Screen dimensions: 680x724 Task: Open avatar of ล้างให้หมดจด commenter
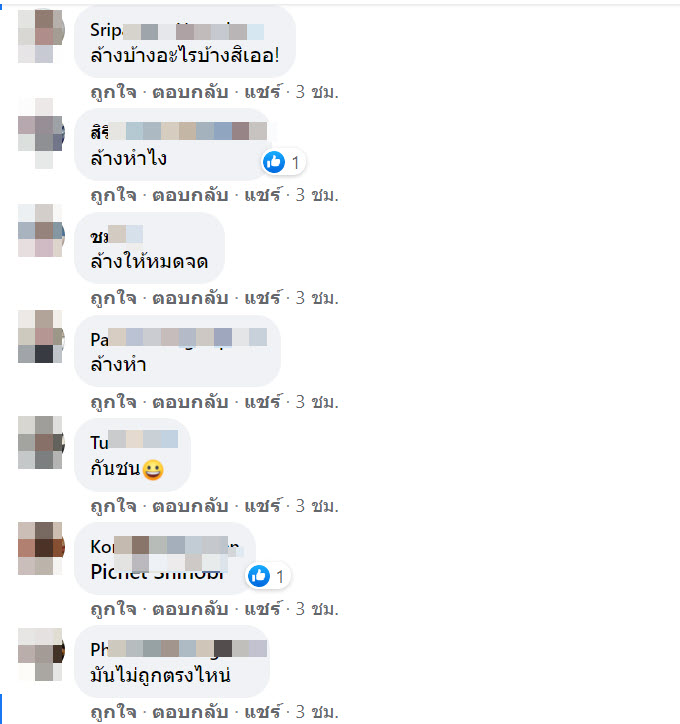[x=41, y=230]
